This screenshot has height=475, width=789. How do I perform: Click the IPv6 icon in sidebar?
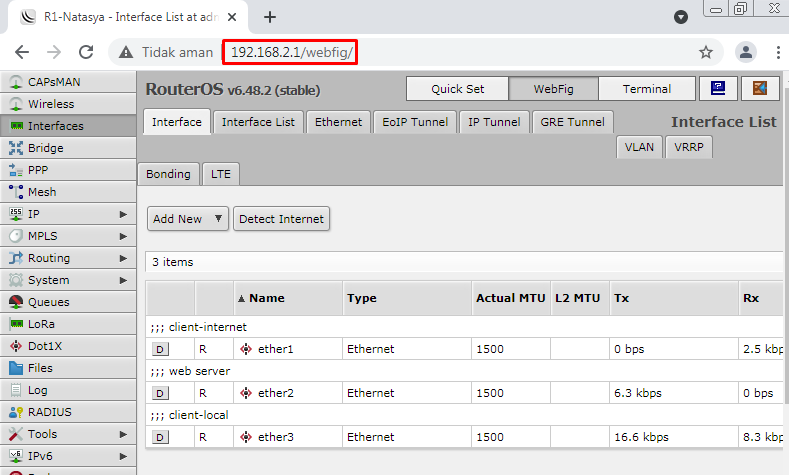tap(16, 456)
